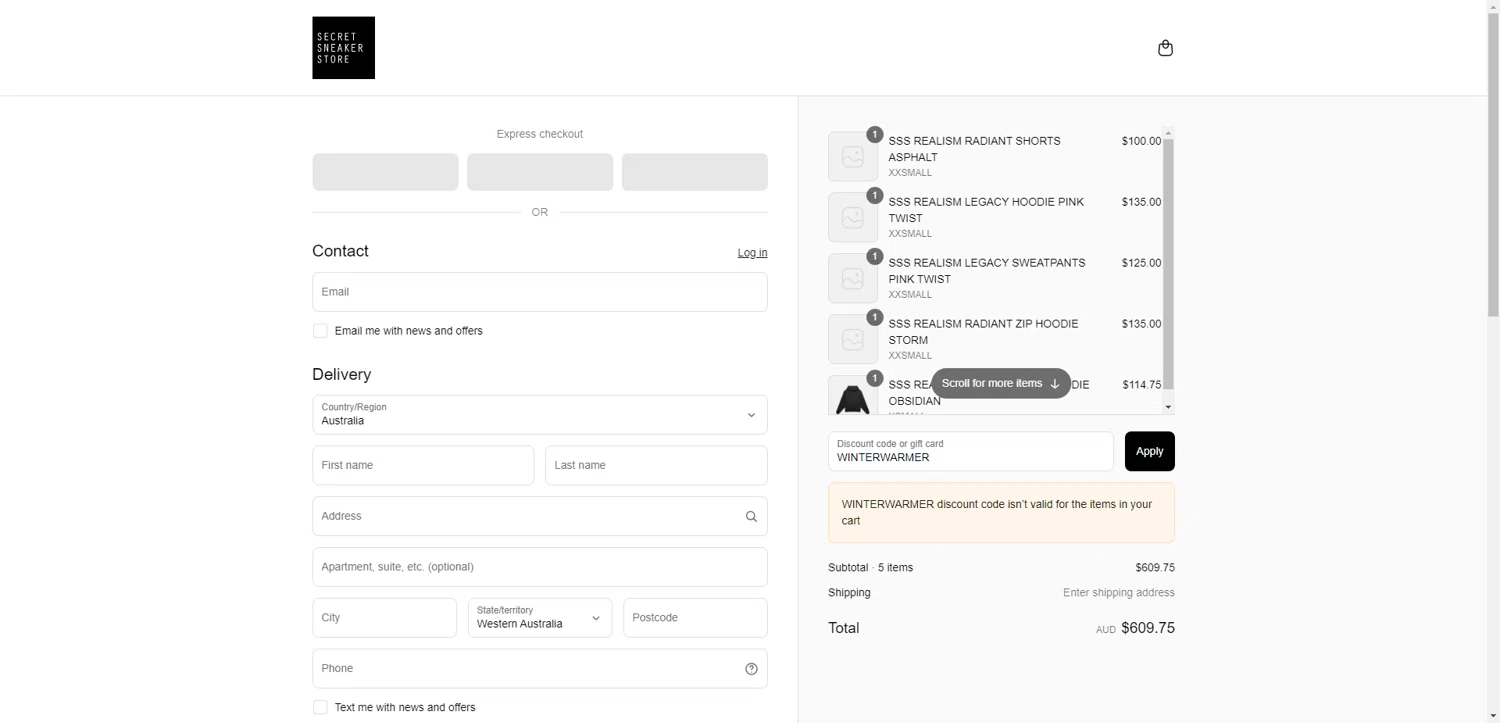
Task: Focus the Phone input field
Action: pyautogui.click(x=540, y=668)
